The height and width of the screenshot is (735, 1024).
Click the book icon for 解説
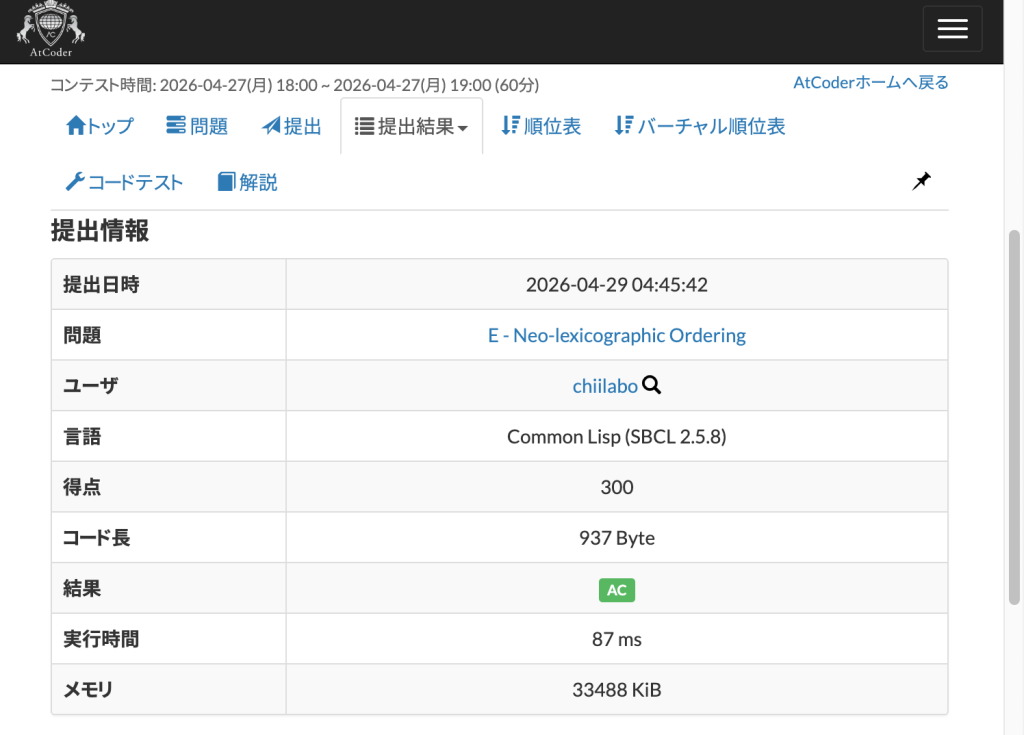[226, 182]
